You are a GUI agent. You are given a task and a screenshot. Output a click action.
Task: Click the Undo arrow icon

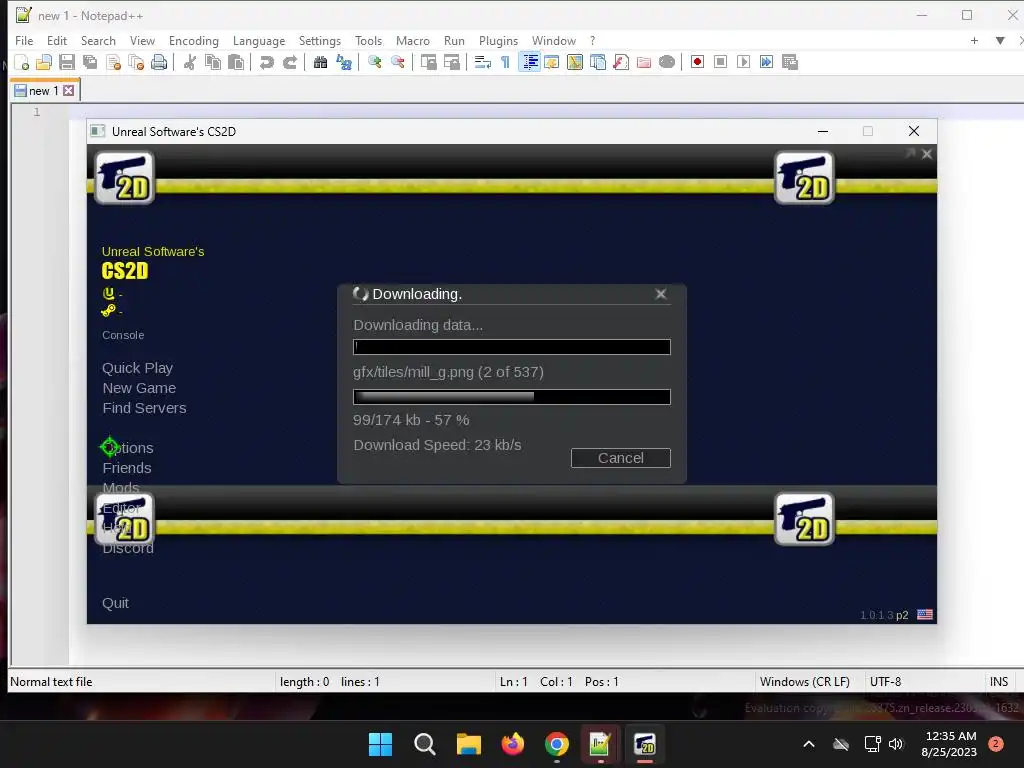[x=266, y=62]
